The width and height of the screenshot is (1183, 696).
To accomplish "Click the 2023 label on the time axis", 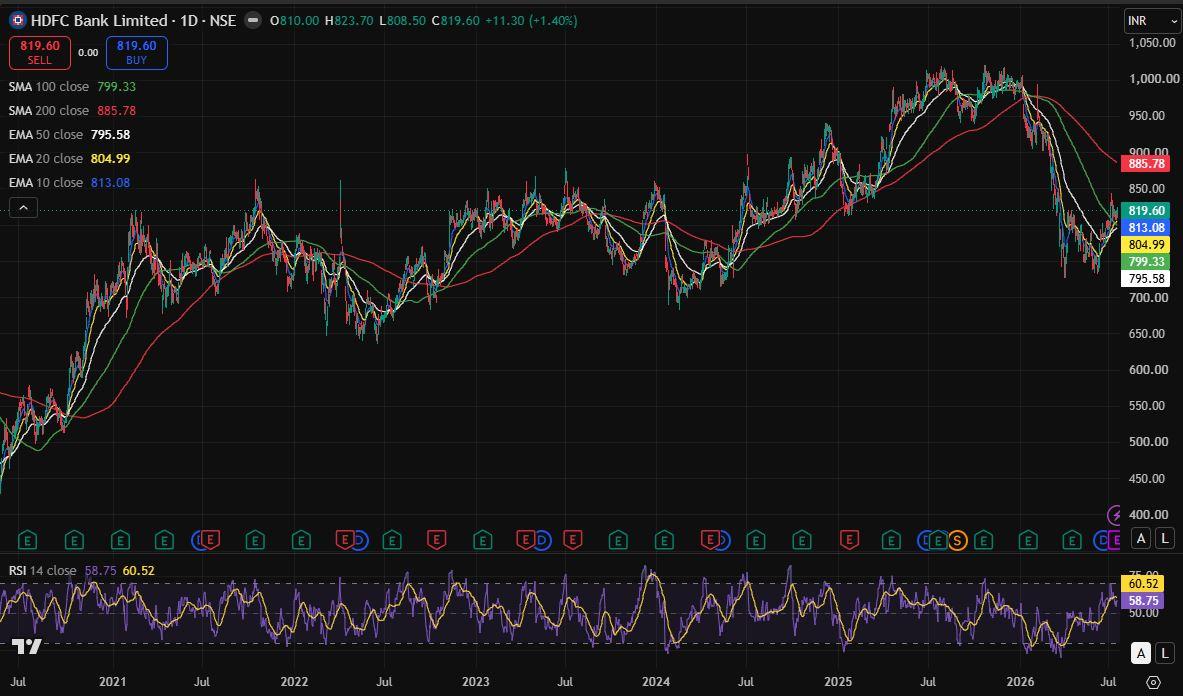I will coord(475,682).
